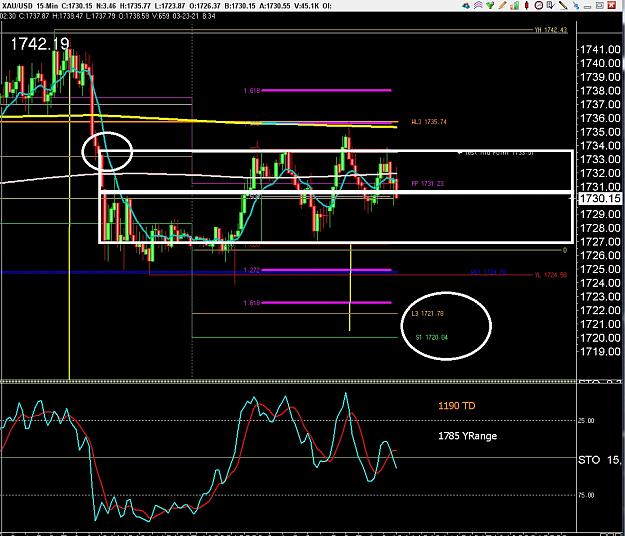Select the HL3 1735.74 level label

pyautogui.click(x=429, y=122)
